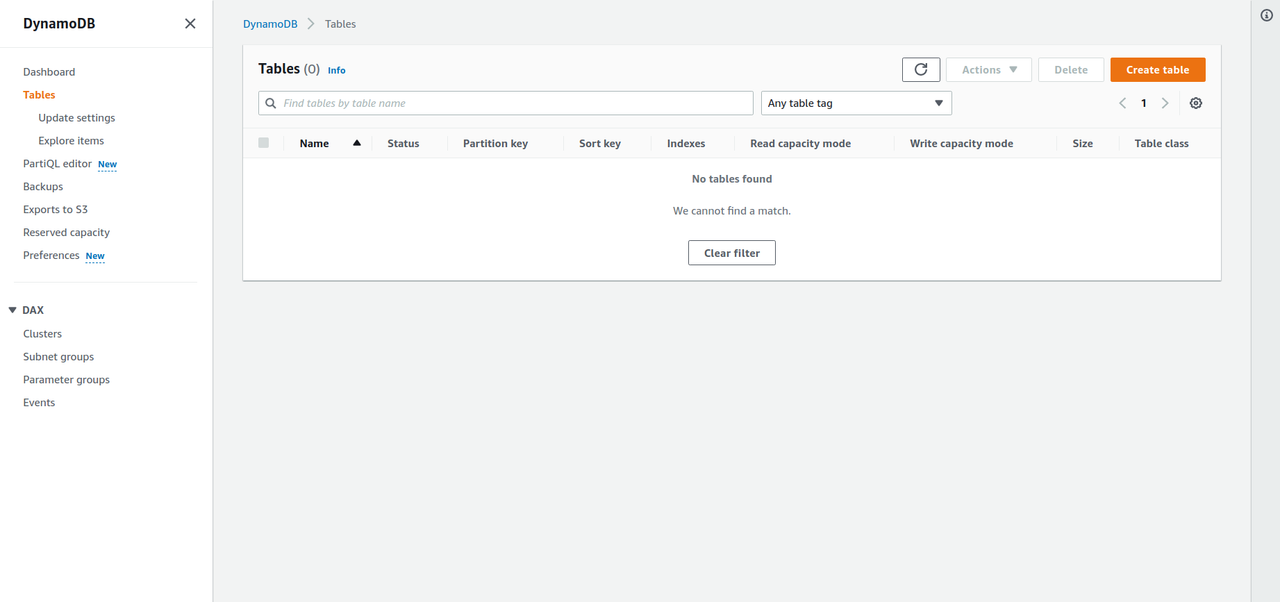Click the Write capacity mode column header

(961, 144)
